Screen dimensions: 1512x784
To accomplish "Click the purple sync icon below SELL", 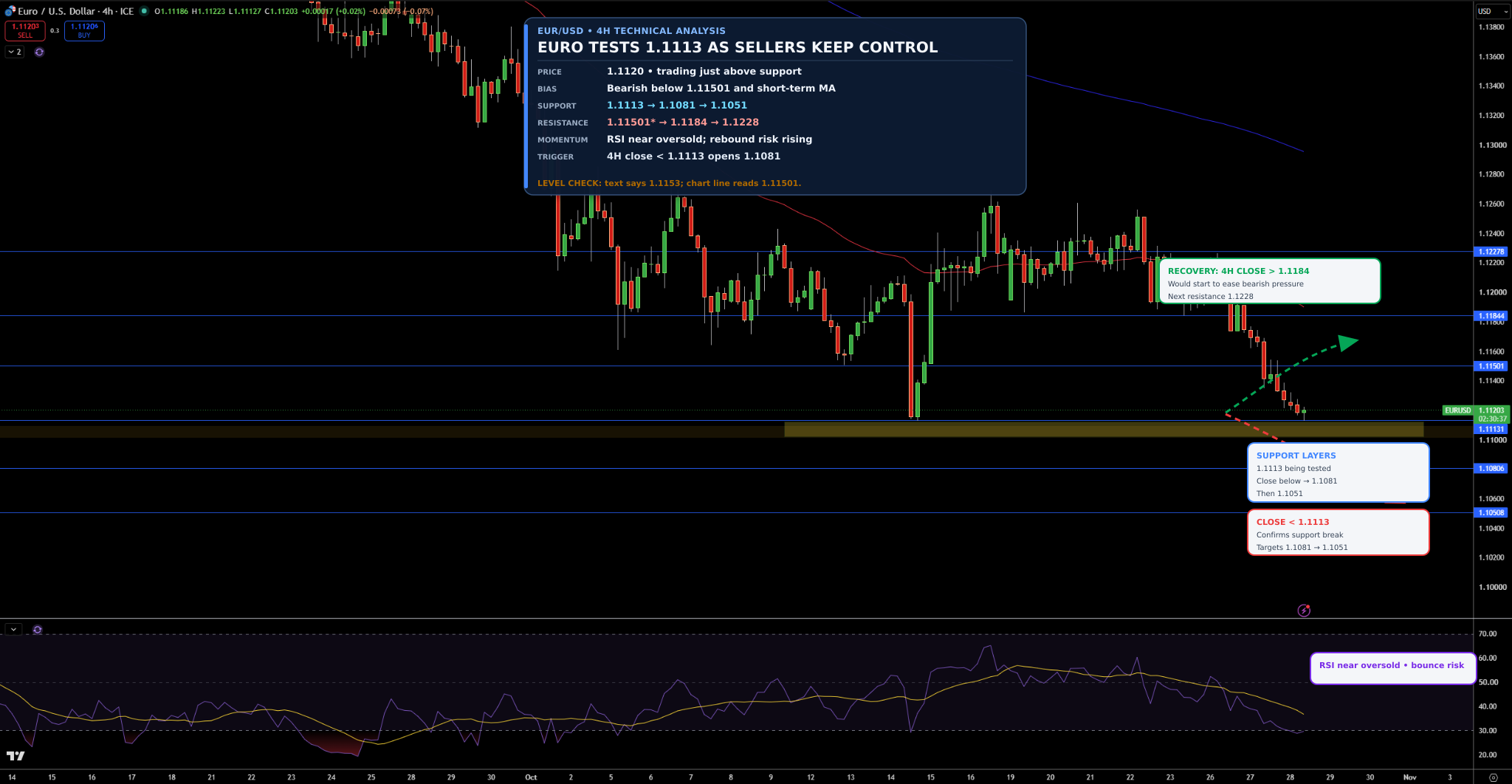I will [x=39, y=52].
